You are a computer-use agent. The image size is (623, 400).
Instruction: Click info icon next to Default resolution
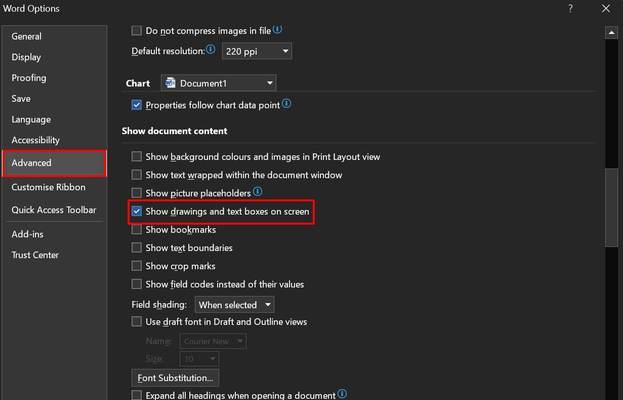(211, 49)
